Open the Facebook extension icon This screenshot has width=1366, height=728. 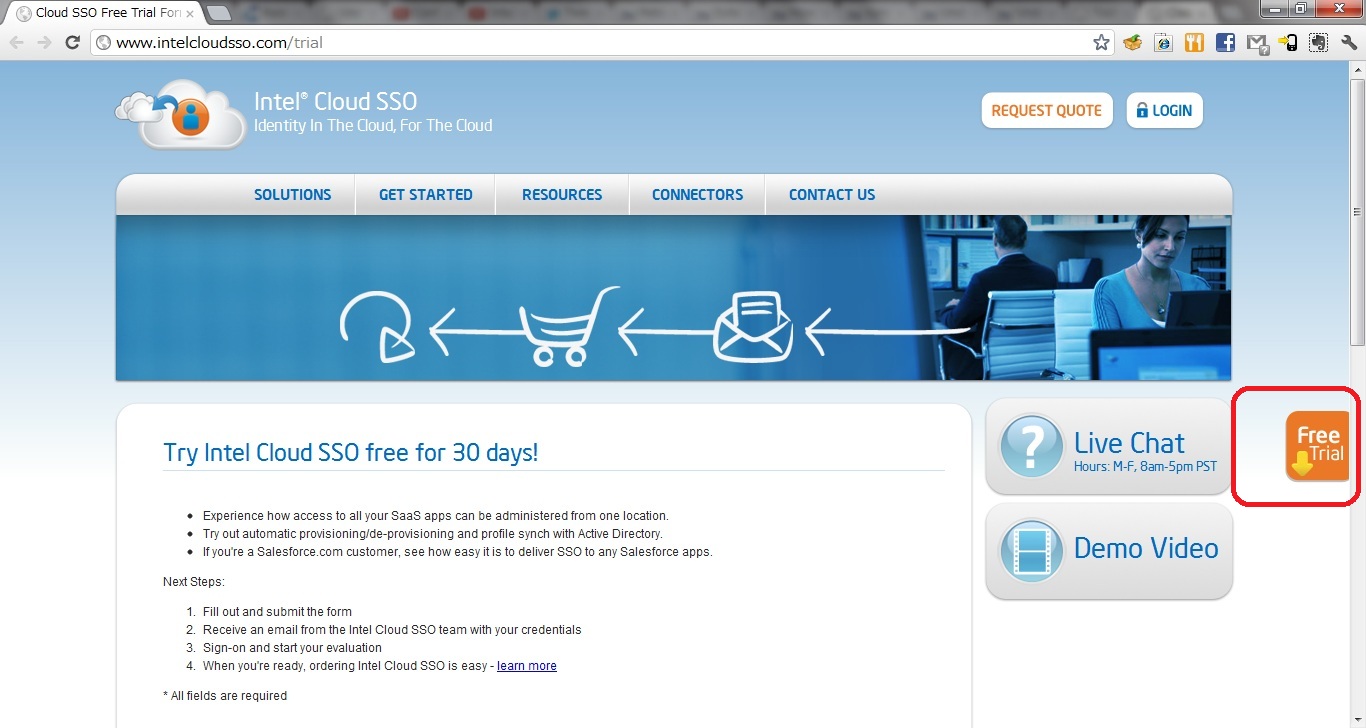1225,43
